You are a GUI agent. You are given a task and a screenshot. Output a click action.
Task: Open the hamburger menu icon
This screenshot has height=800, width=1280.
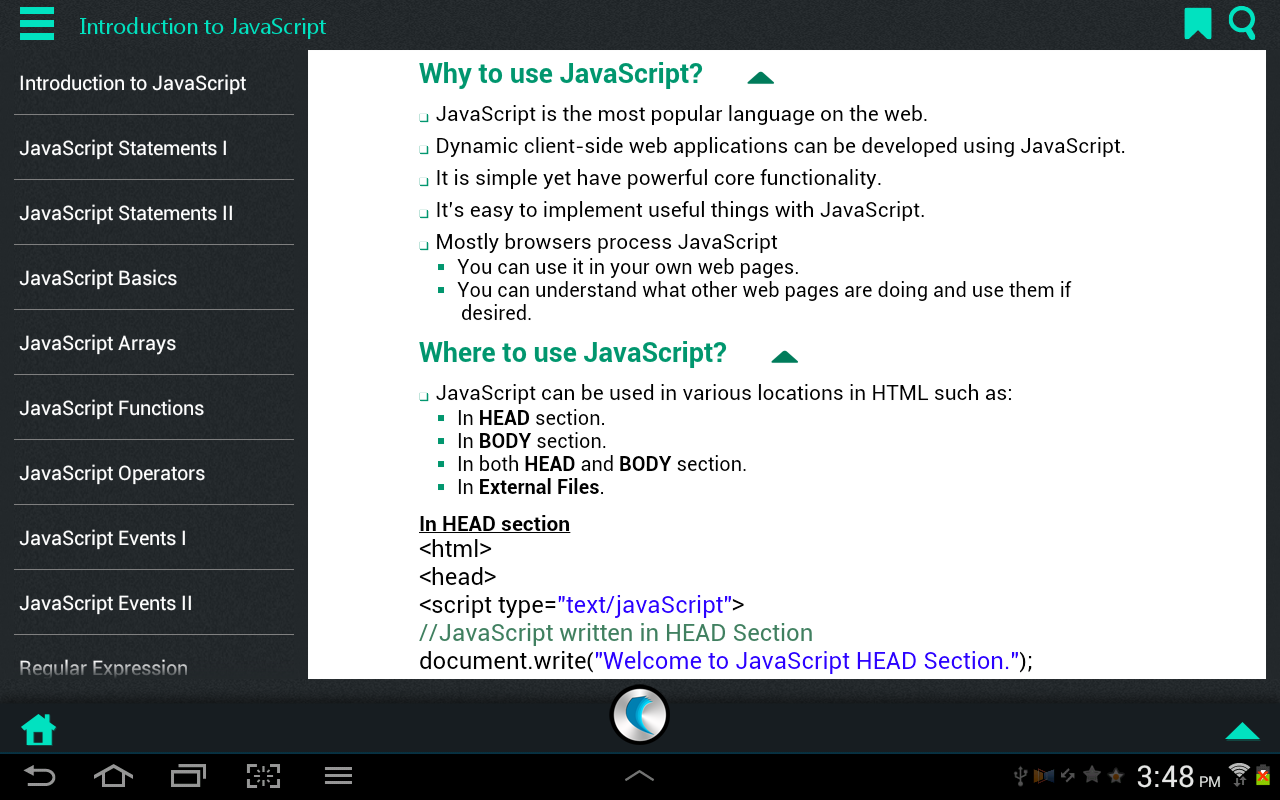(37, 23)
